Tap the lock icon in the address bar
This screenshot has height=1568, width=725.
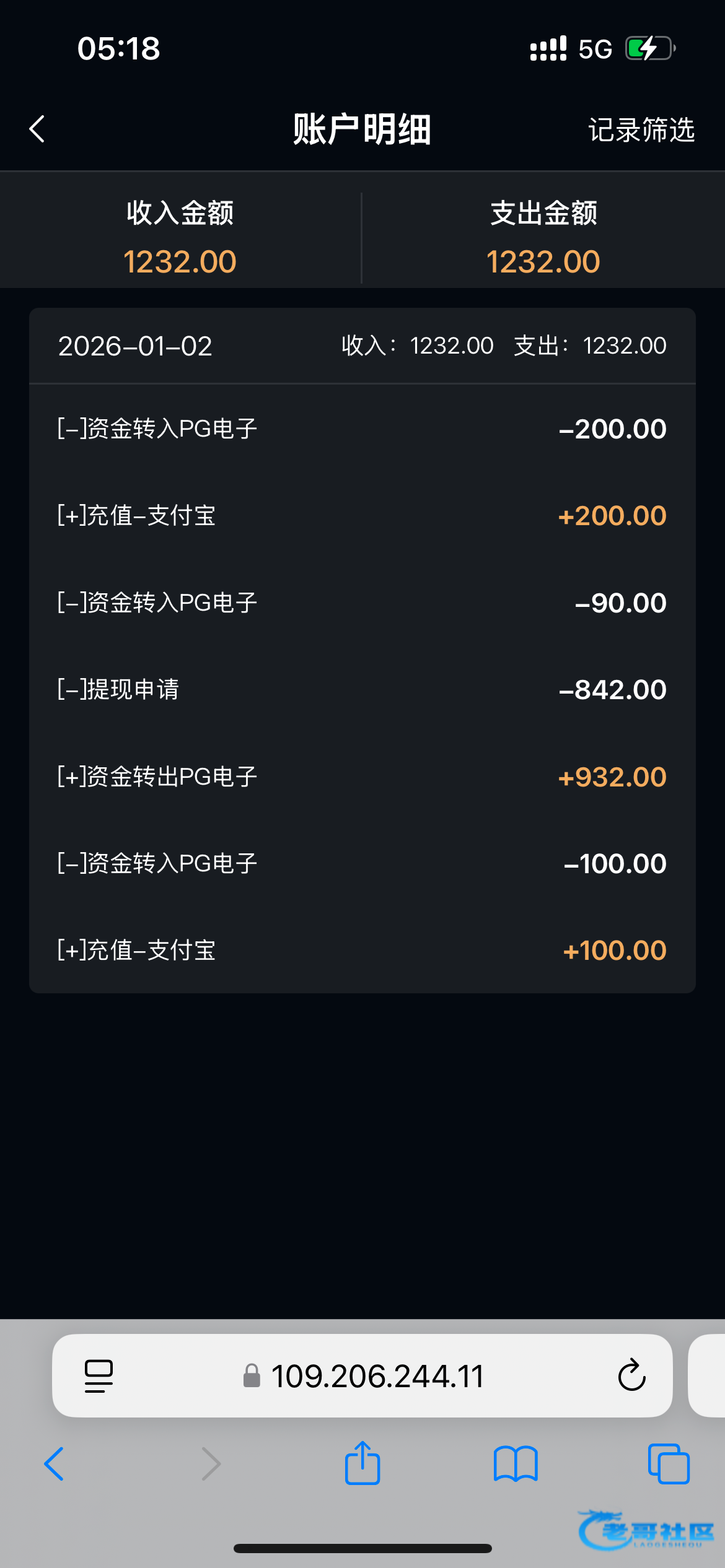tap(252, 1376)
